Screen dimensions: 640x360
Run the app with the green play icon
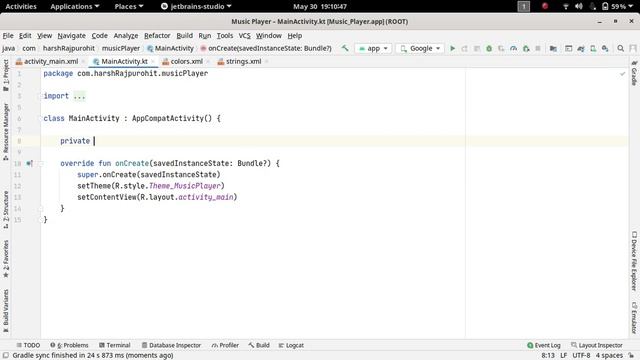(452, 48)
